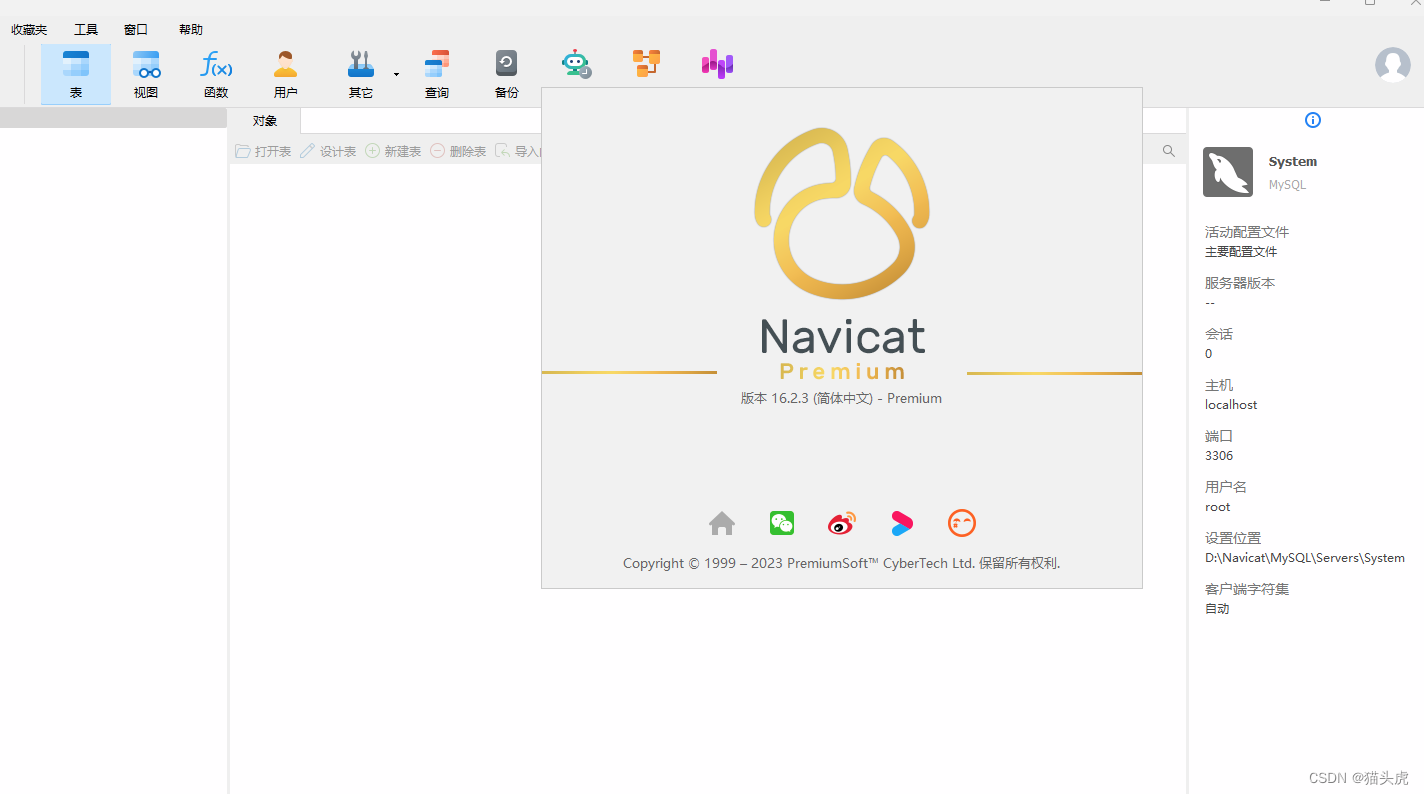Open the 视图 (Views) panel icon
This screenshot has width=1424, height=794.
tap(145, 73)
